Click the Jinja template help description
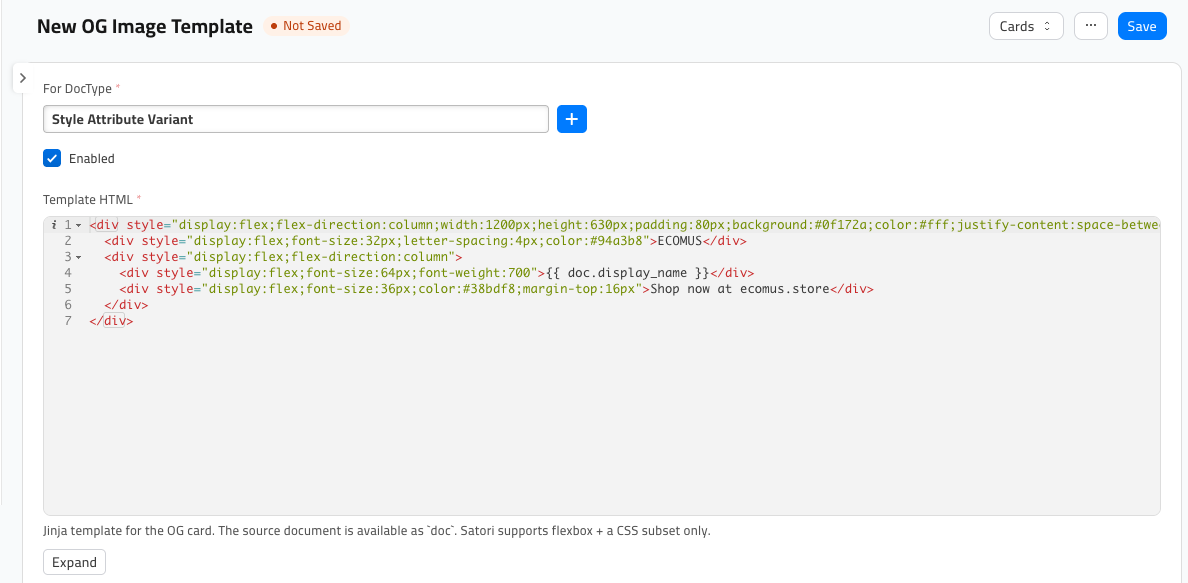1188x583 pixels. coord(377,531)
